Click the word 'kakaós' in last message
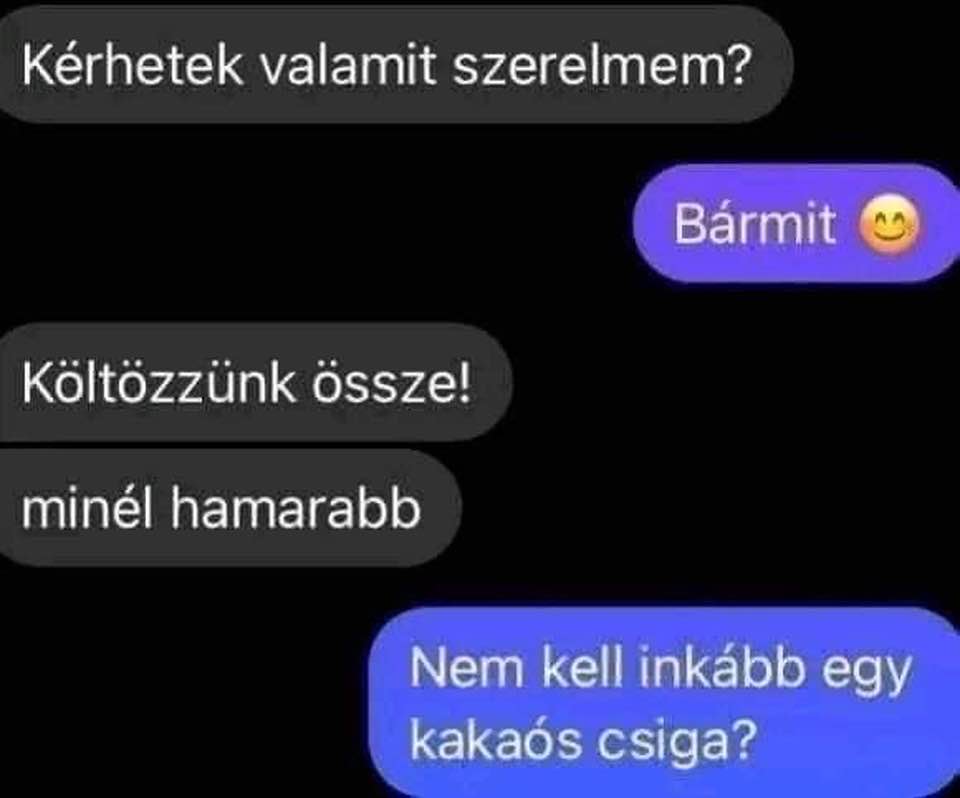Screen dimensions: 960x798 click(496, 740)
